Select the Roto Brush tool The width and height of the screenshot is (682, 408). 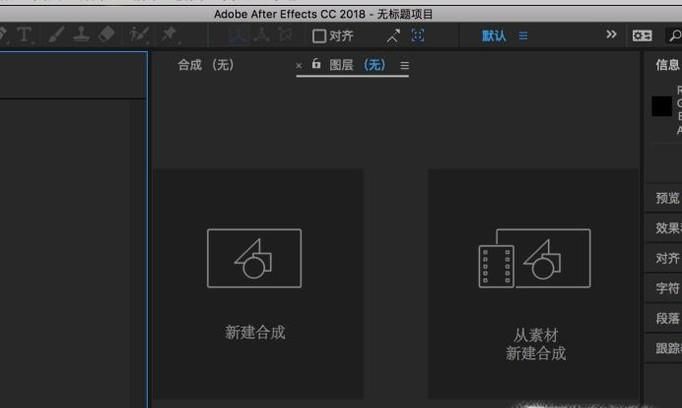[139, 34]
